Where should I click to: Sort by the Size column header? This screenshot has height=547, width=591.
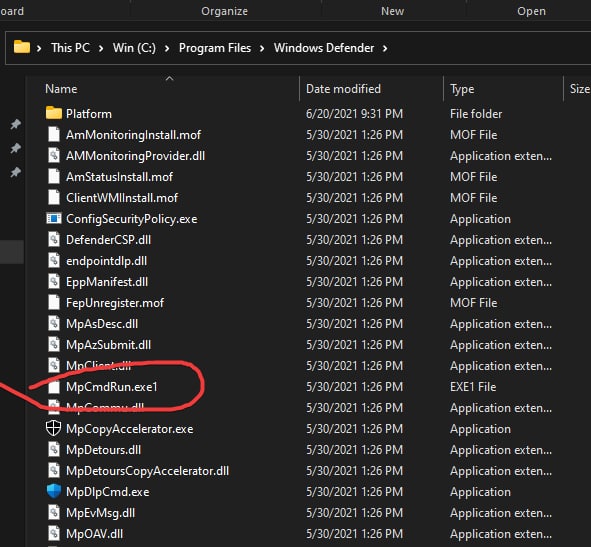[580, 89]
